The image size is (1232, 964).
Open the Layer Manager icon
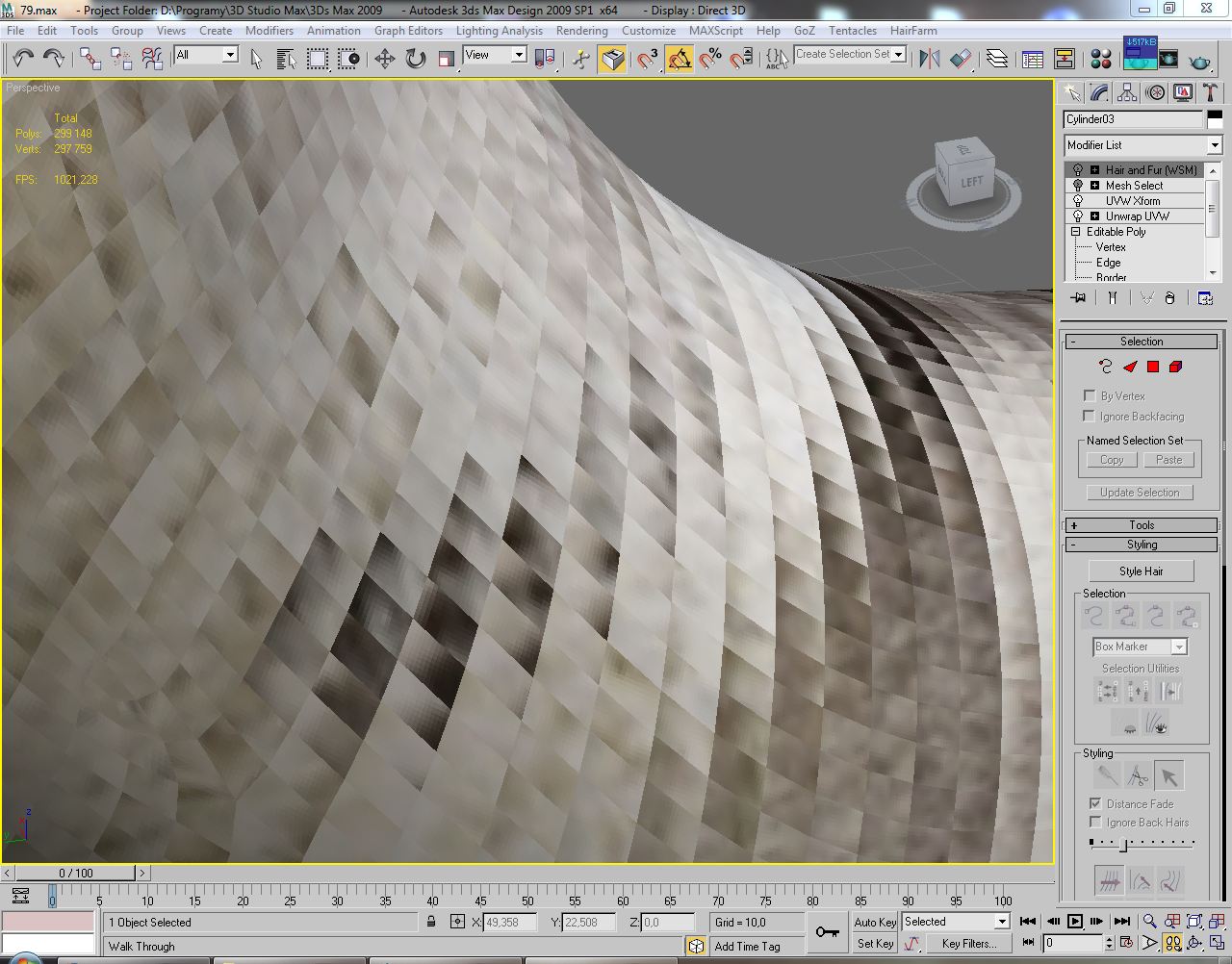pyautogui.click(x=997, y=59)
